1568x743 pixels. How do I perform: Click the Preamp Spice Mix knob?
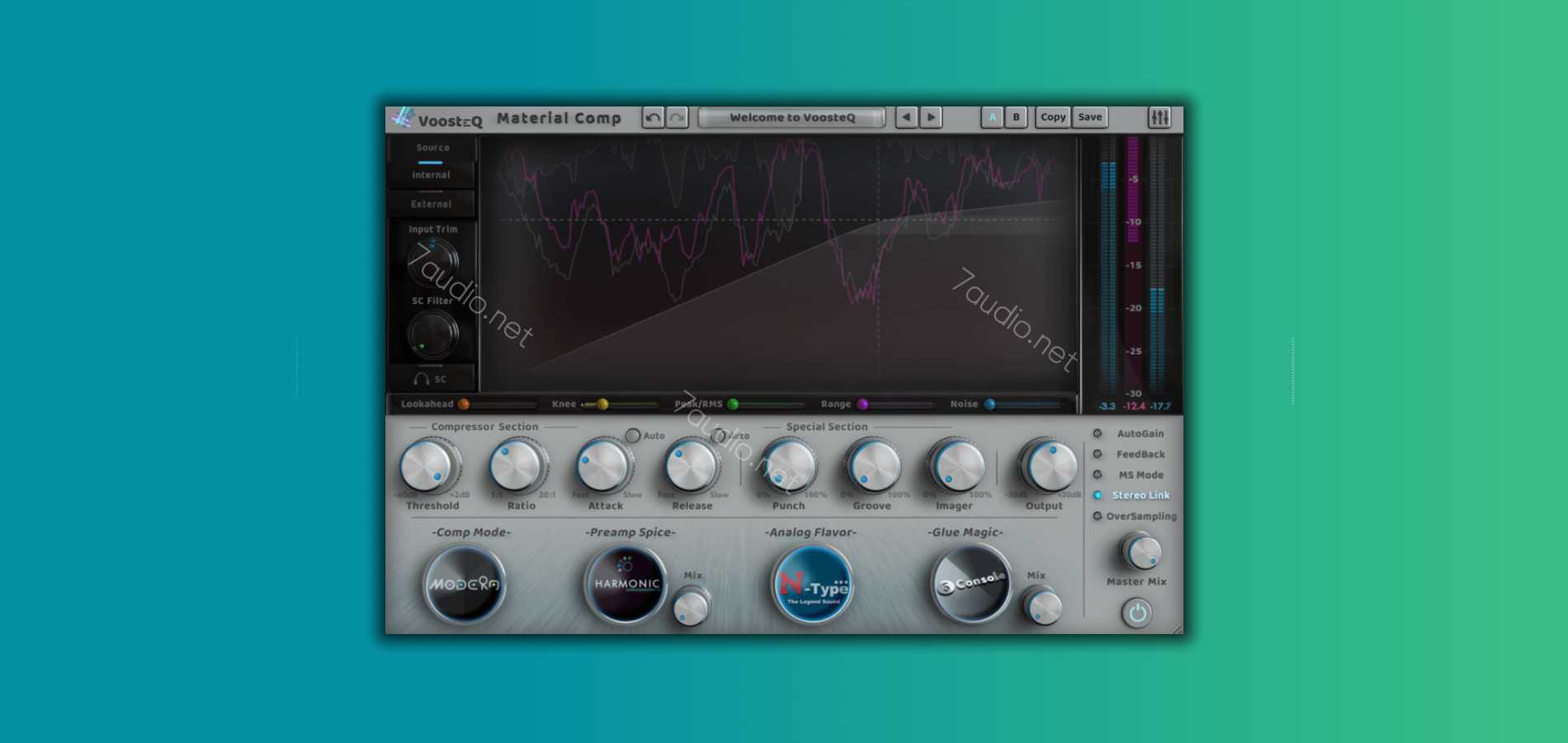(692, 608)
